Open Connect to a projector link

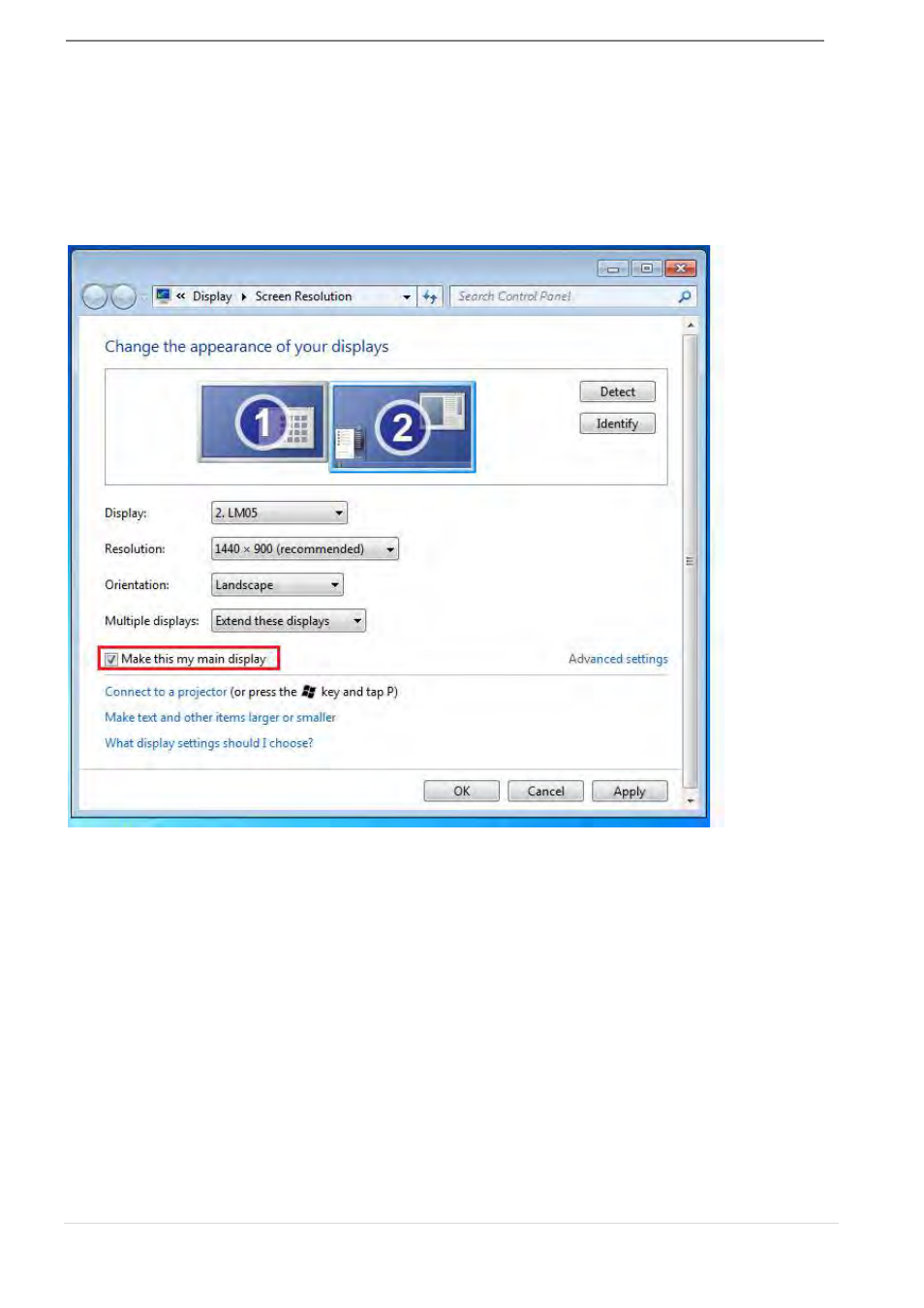[x=166, y=692]
